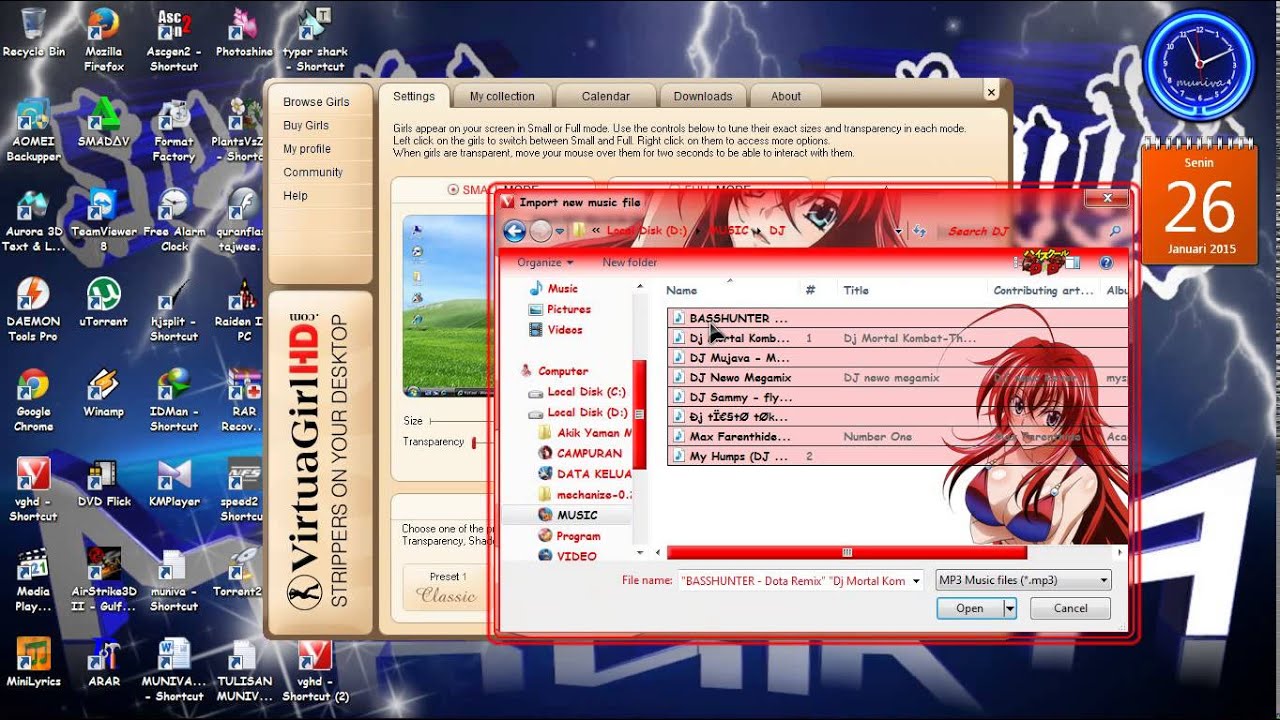1280x720 pixels.
Task: Open Format Factory desktop icon
Action: coord(174,130)
